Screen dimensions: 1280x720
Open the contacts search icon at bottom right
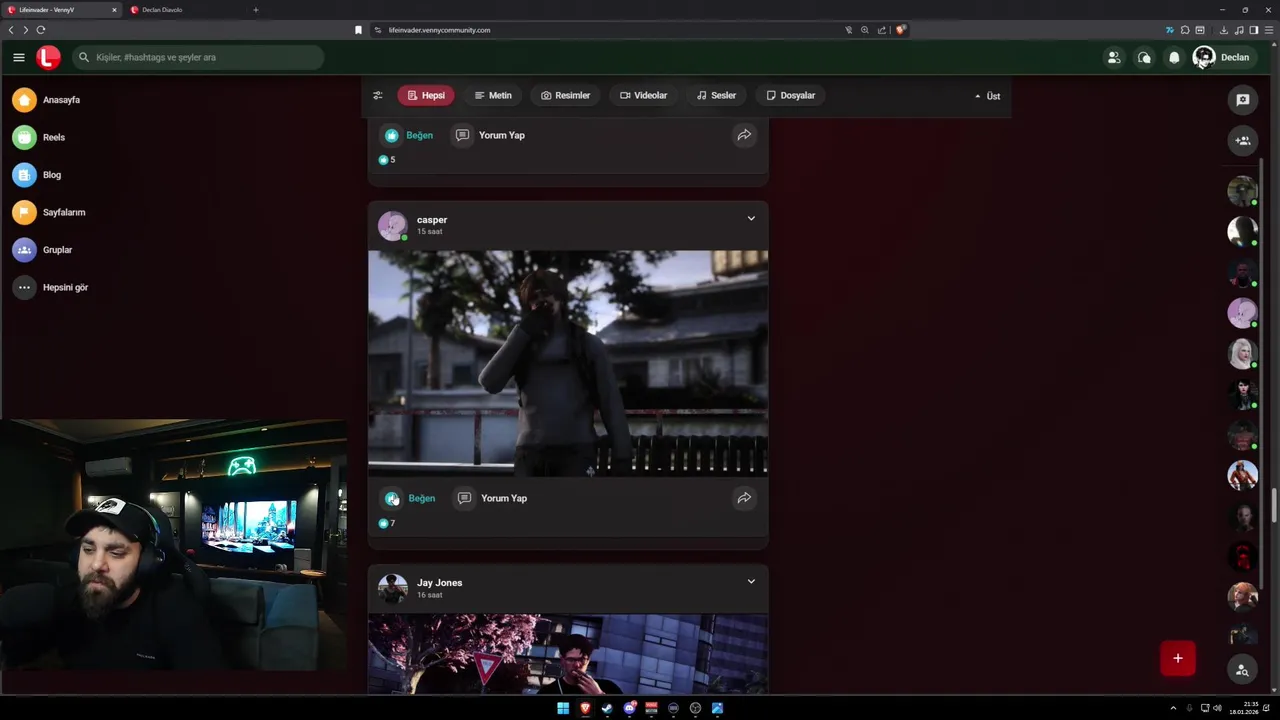[x=1242, y=670]
